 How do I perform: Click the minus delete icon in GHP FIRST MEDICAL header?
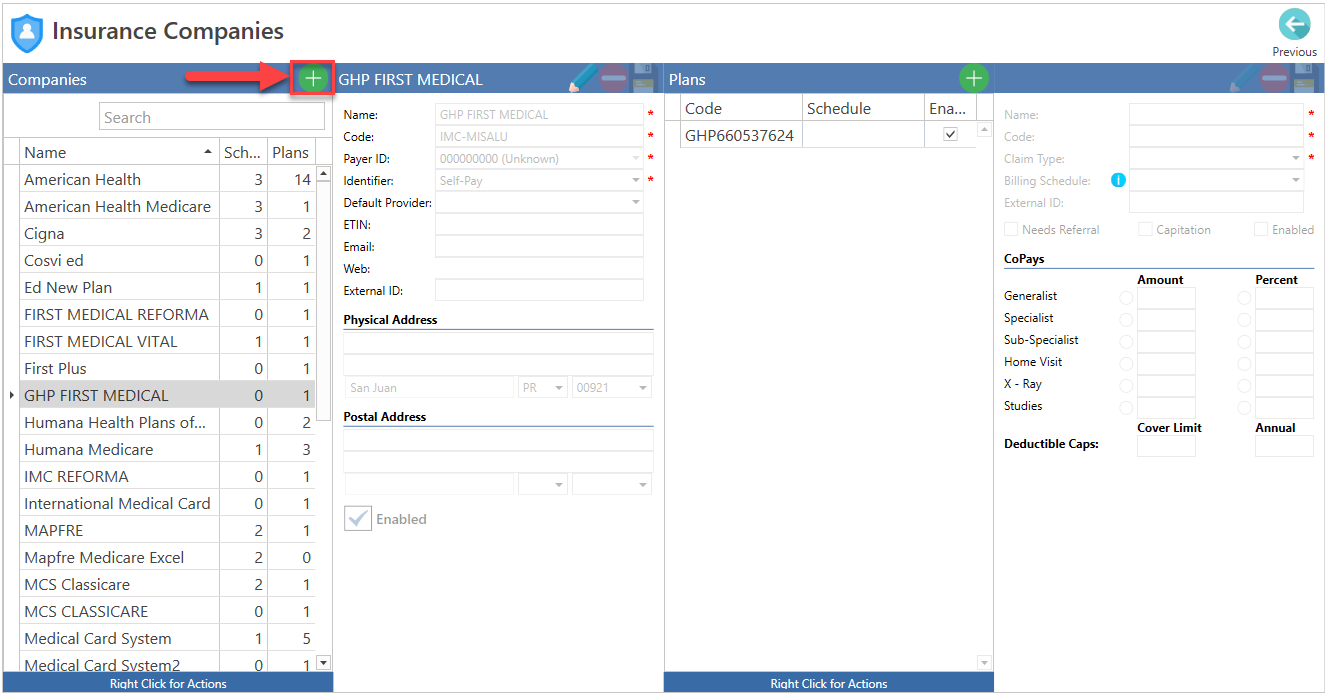[x=614, y=78]
